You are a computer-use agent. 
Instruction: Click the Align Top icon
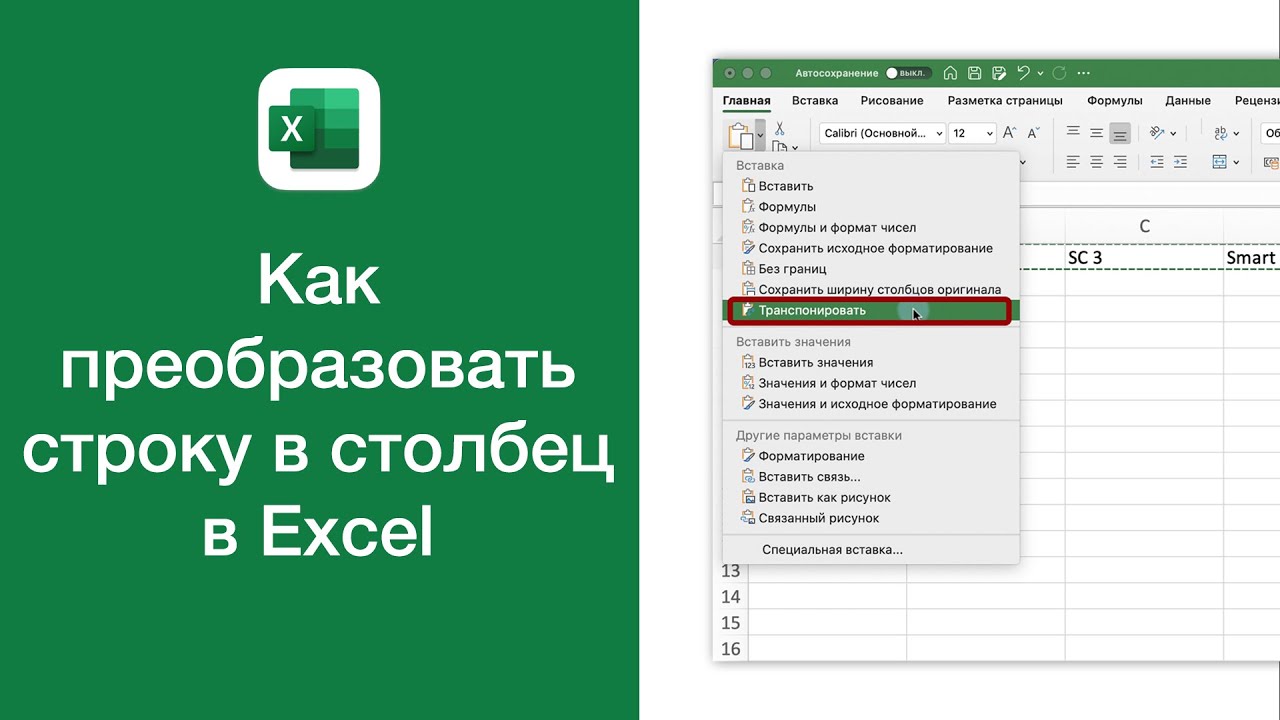point(1073,133)
